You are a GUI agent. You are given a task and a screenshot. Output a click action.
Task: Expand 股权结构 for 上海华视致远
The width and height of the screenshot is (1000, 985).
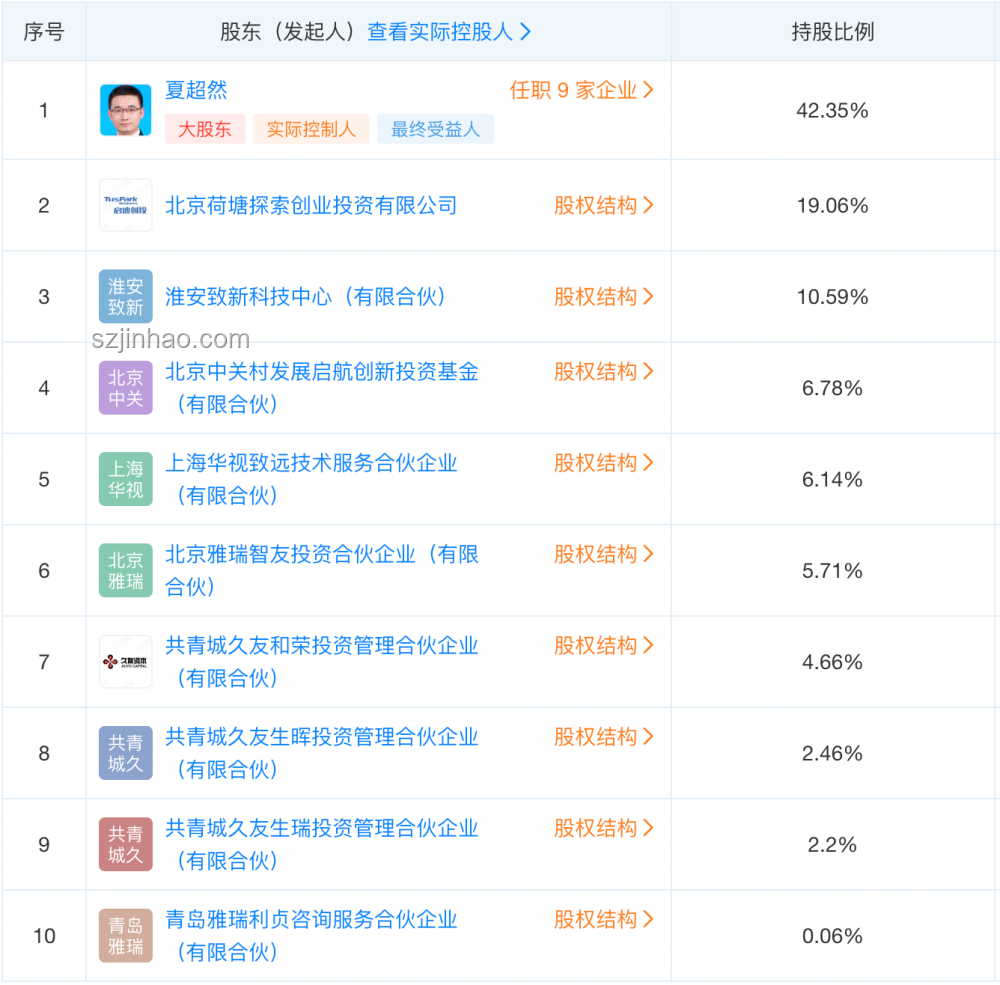point(603,462)
